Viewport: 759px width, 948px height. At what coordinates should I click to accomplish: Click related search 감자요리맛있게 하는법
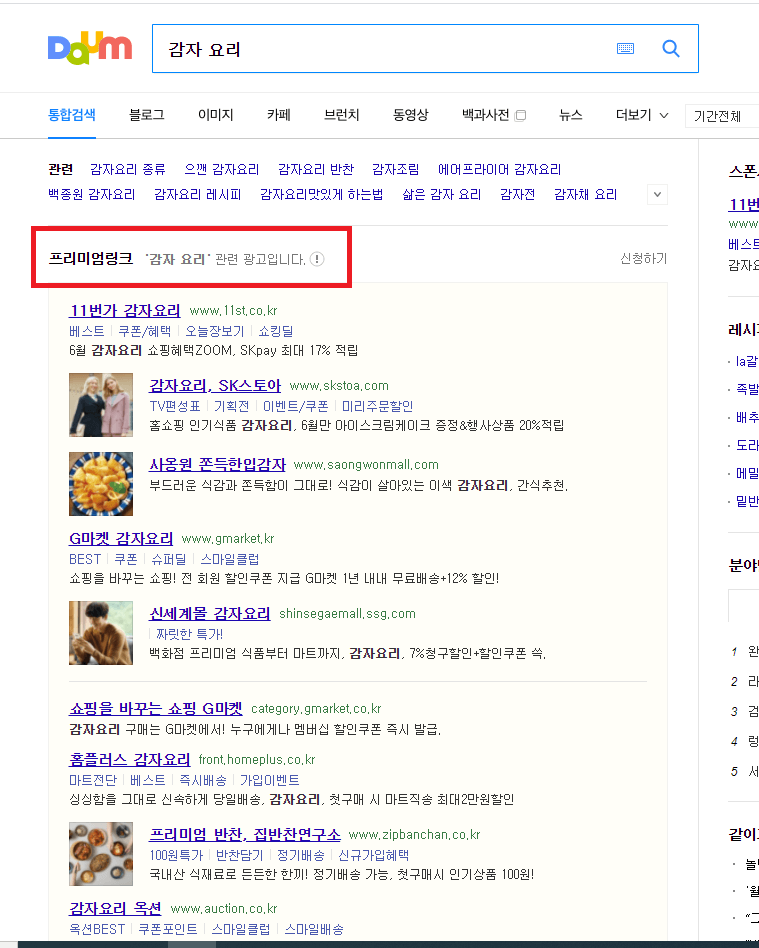click(x=322, y=195)
